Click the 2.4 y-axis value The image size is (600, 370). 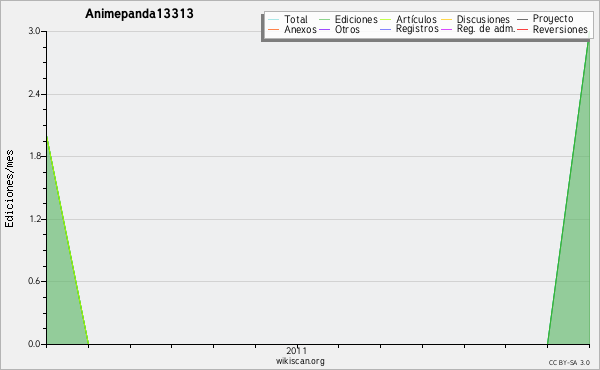point(34,94)
